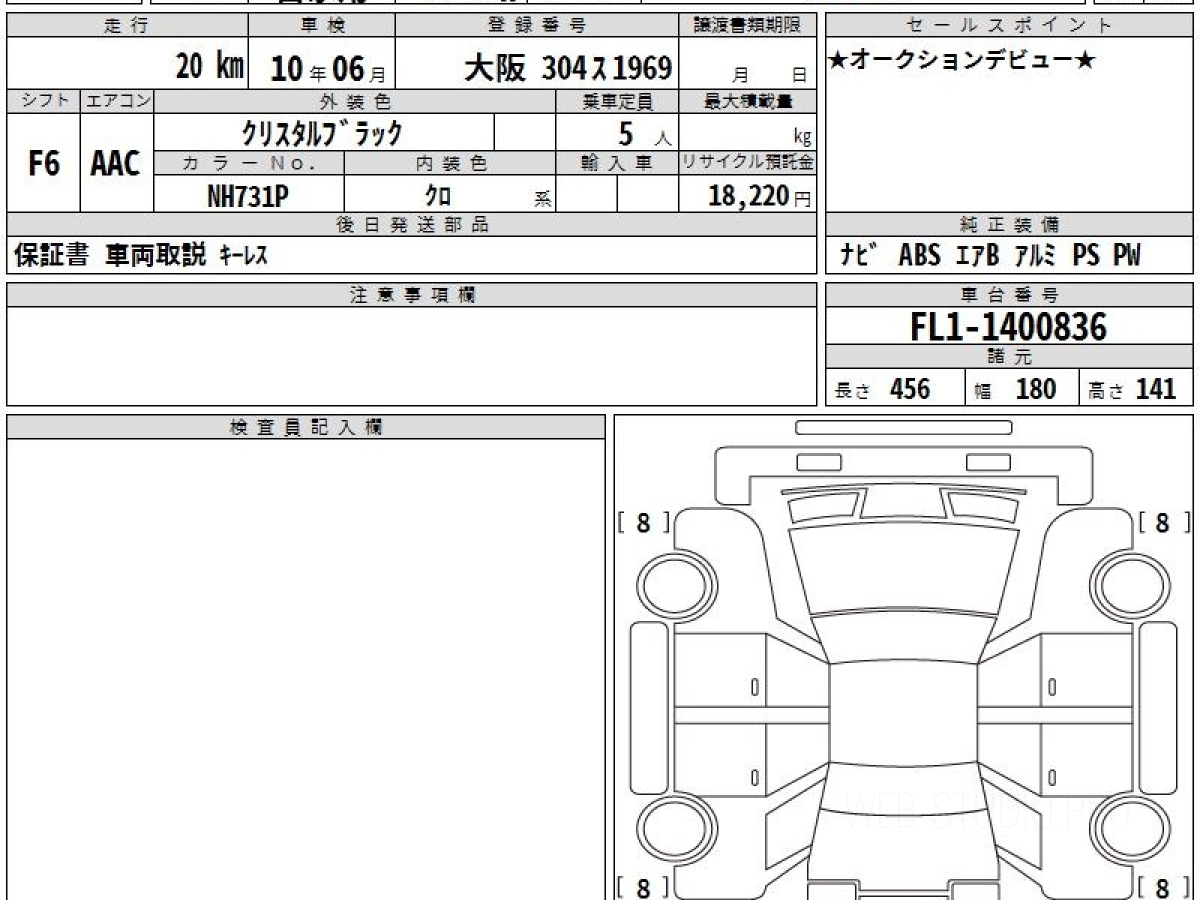Viewport: 1200px width, 900px height.
Task: Click the kg unit in max load cell
Action: (x=801, y=139)
